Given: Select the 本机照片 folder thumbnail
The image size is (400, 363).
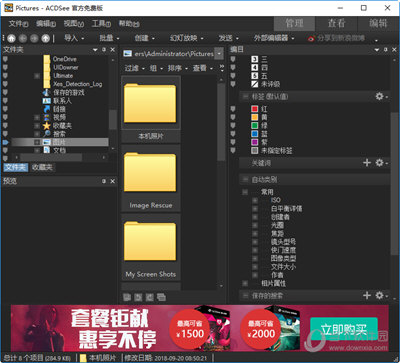Looking at the screenshot, I should [151, 109].
